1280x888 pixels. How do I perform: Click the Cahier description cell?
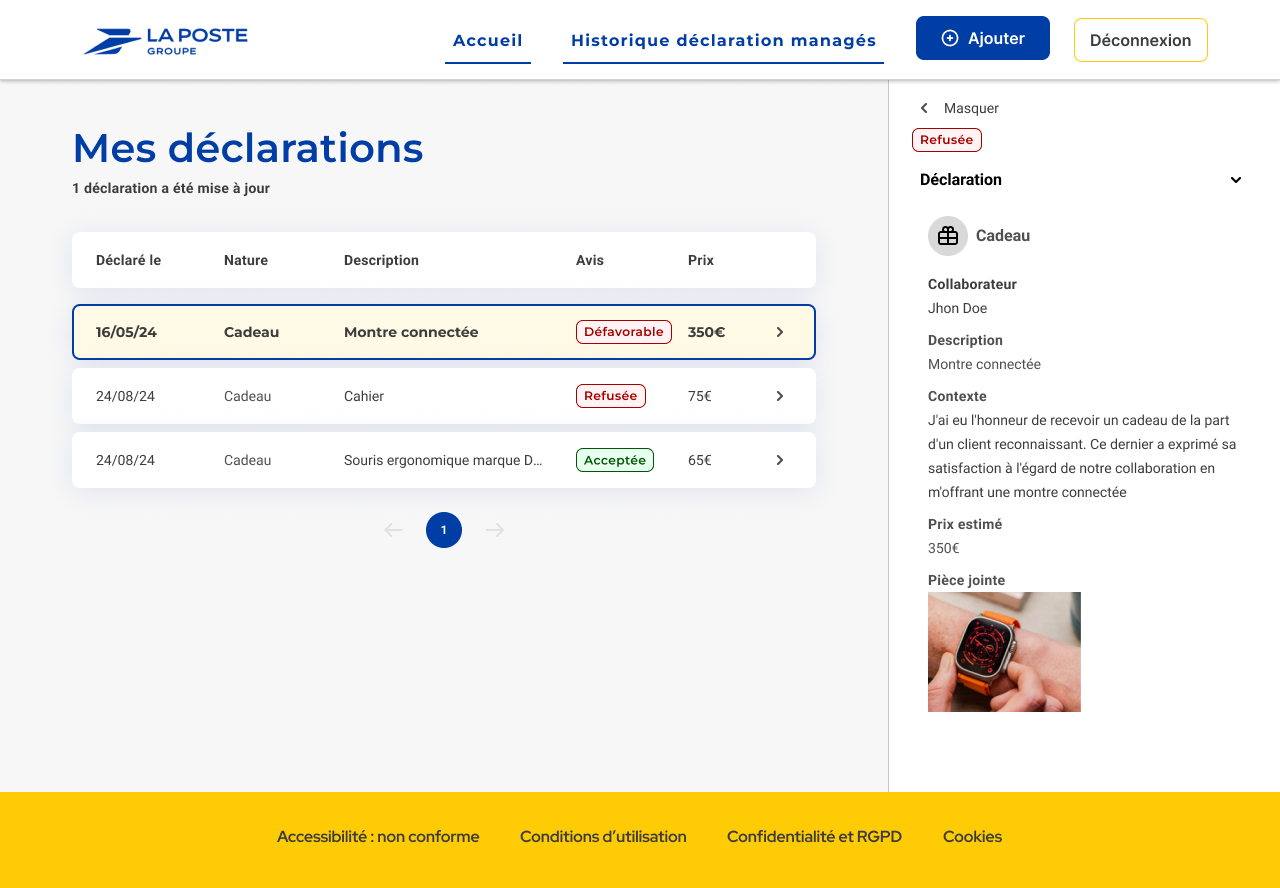click(364, 396)
